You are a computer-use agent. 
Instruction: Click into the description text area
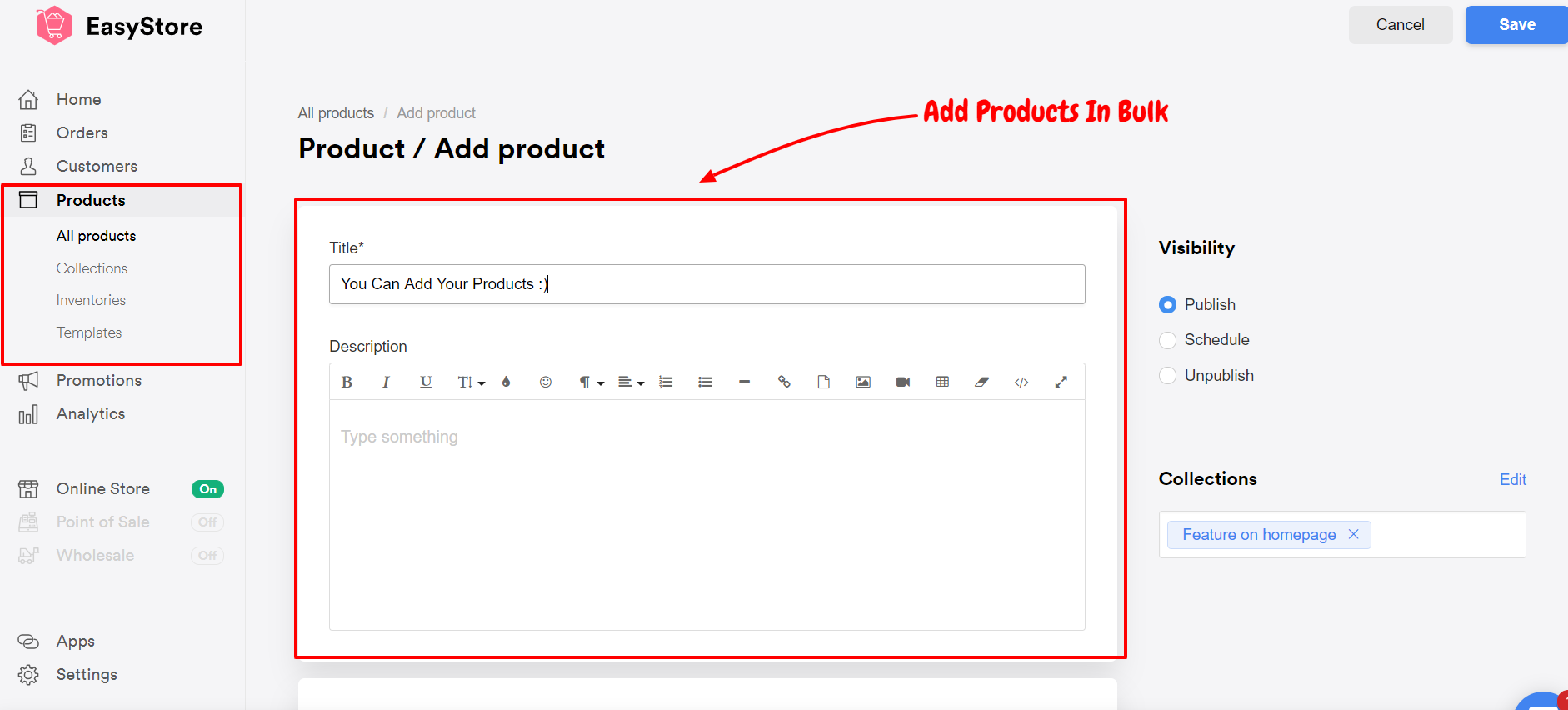click(707, 515)
